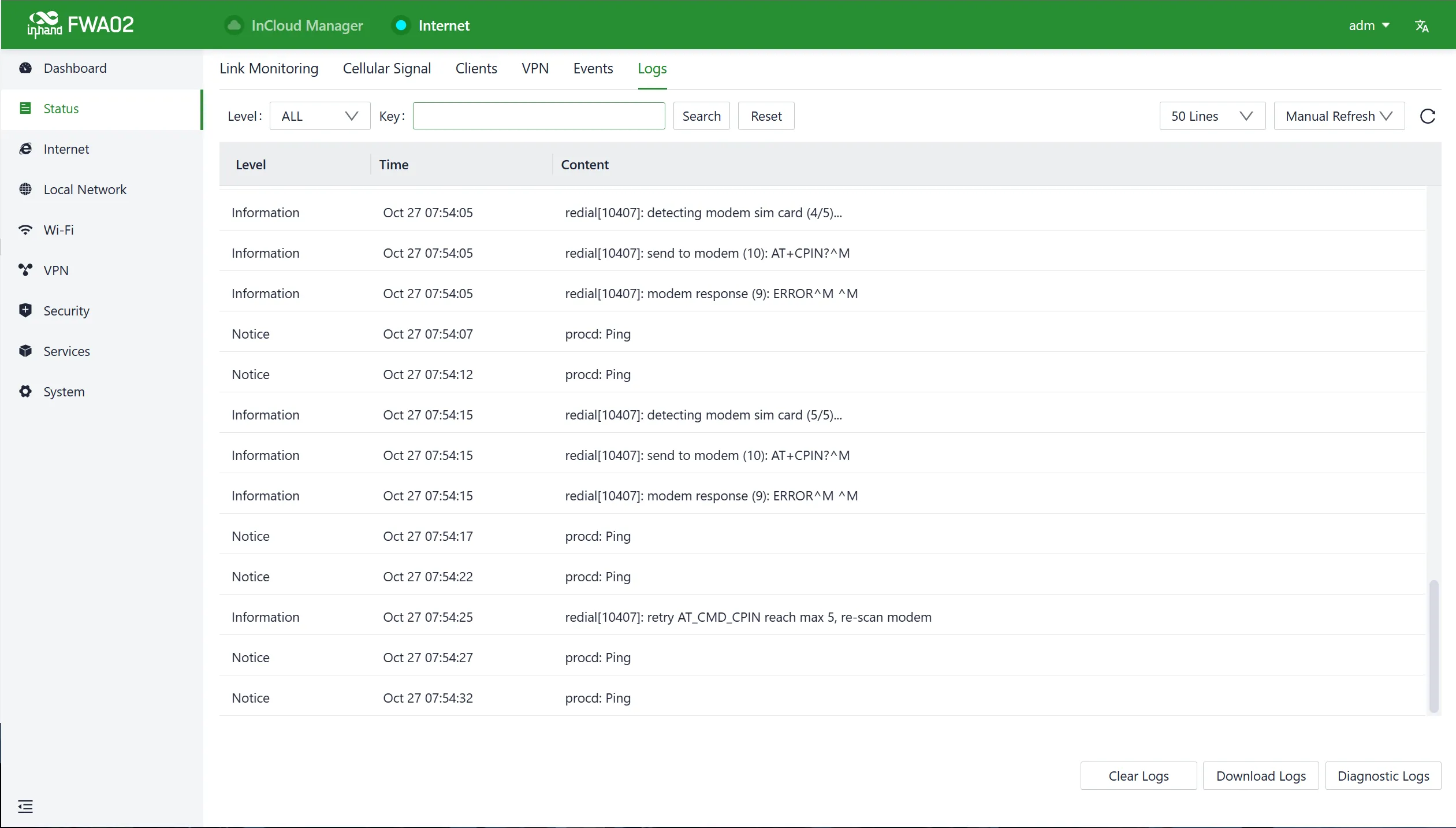Screen dimensions: 1456x828
Task: Focus the Key search input field
Action: (539, 116)
